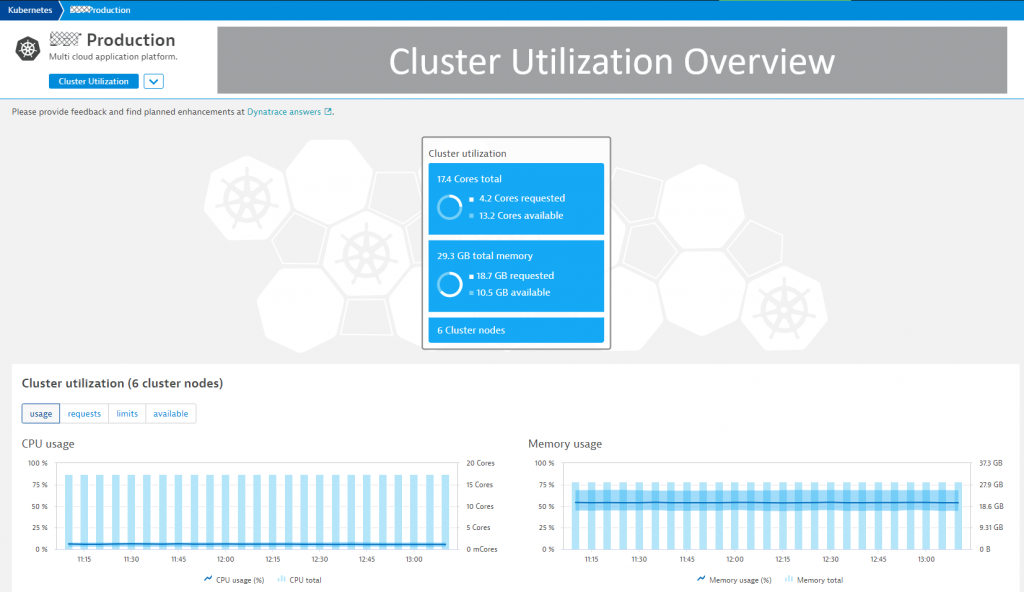Click the memory usage donut chart icon
Viewport: 1024px width, 592px height.
(449, 283)
